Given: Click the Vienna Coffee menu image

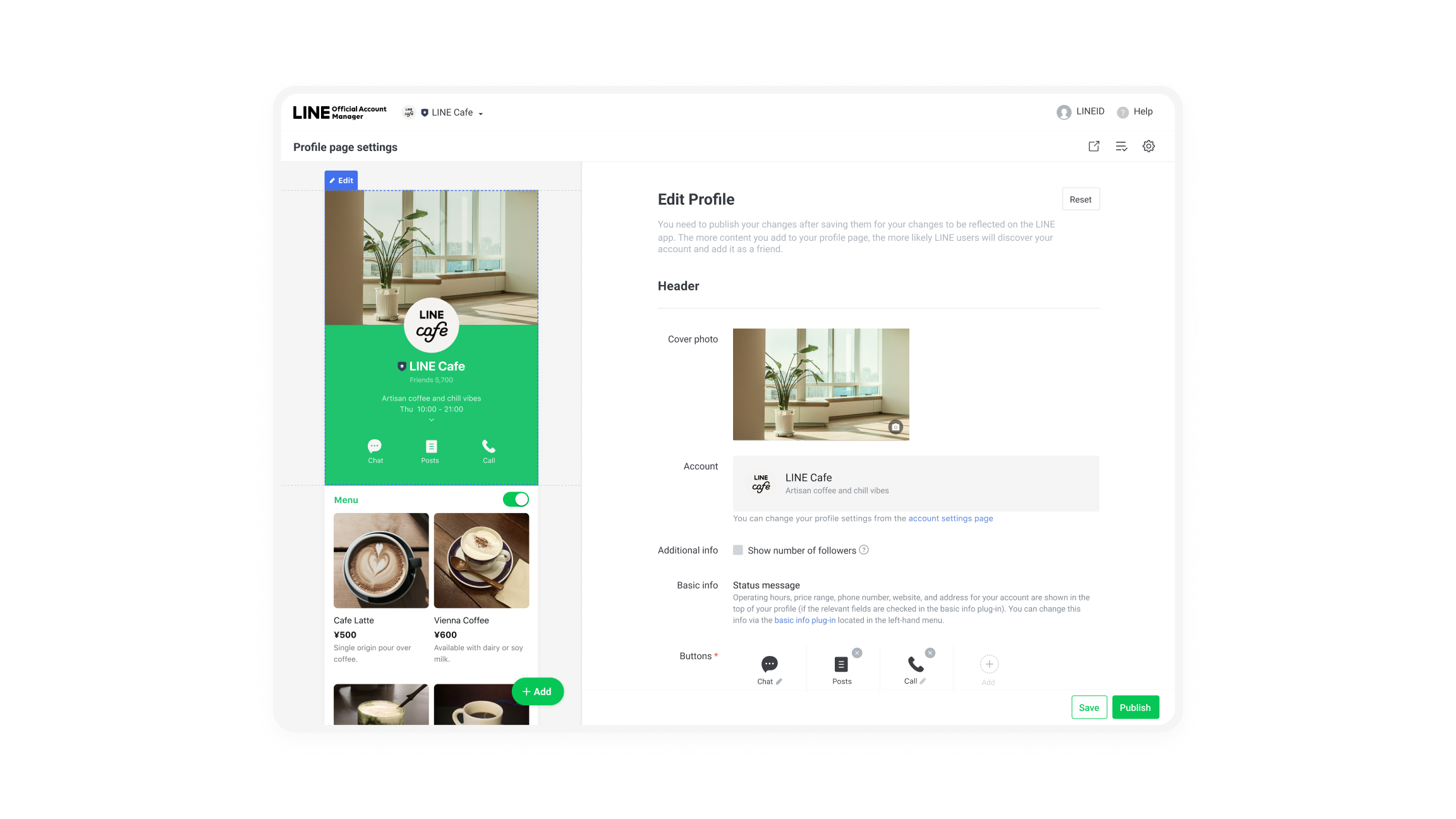Looking at the screenshot, I should pyautogui.click(x=482, y=561).
